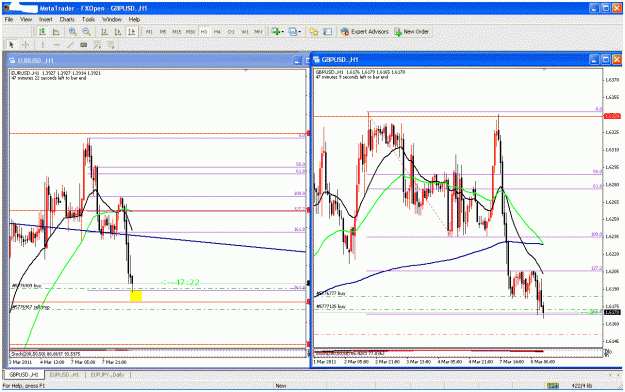Select the yellow rectangle on EURUSD chart

(136, 296)
